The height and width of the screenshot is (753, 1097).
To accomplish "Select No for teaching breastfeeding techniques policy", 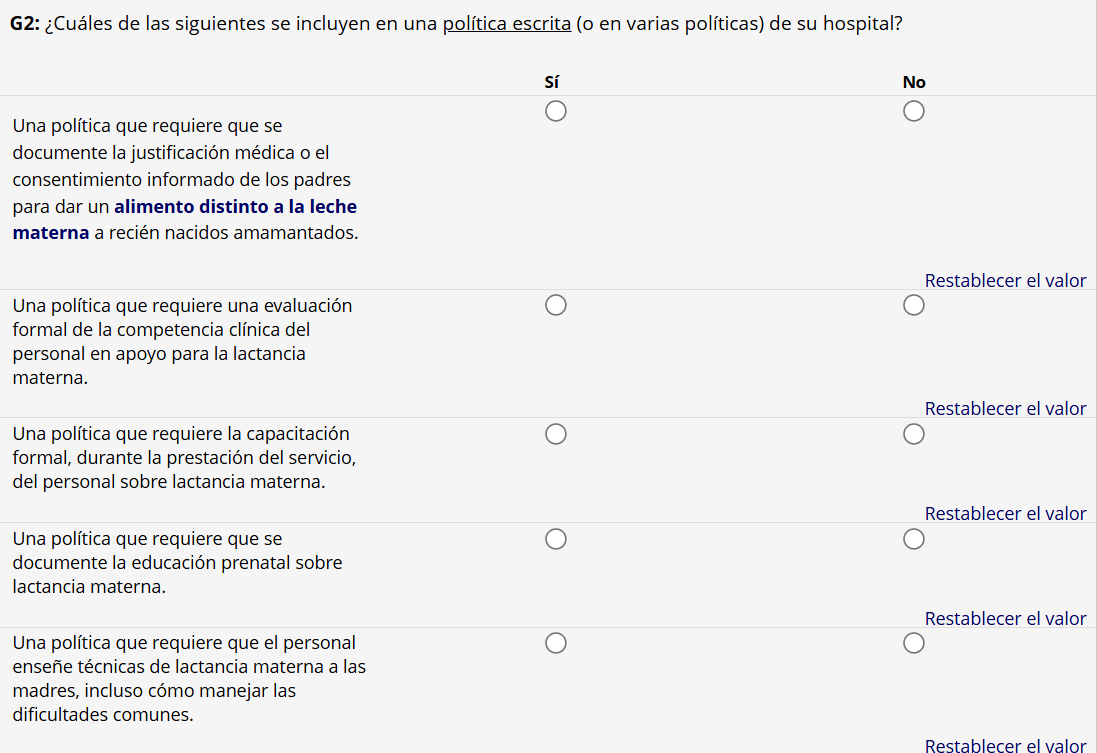I will pos(914,643).
